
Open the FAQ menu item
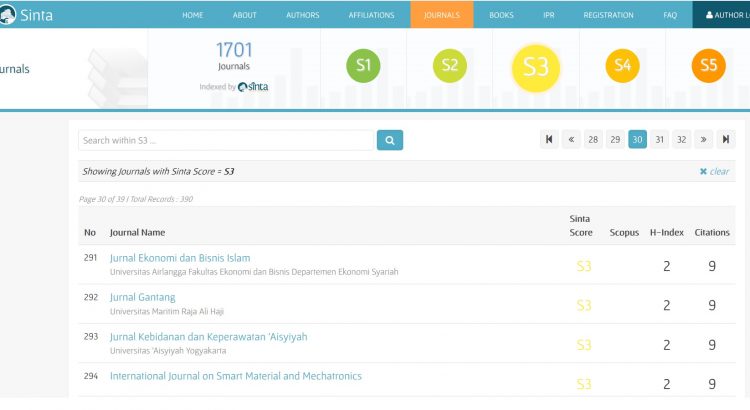pos(670,15)
